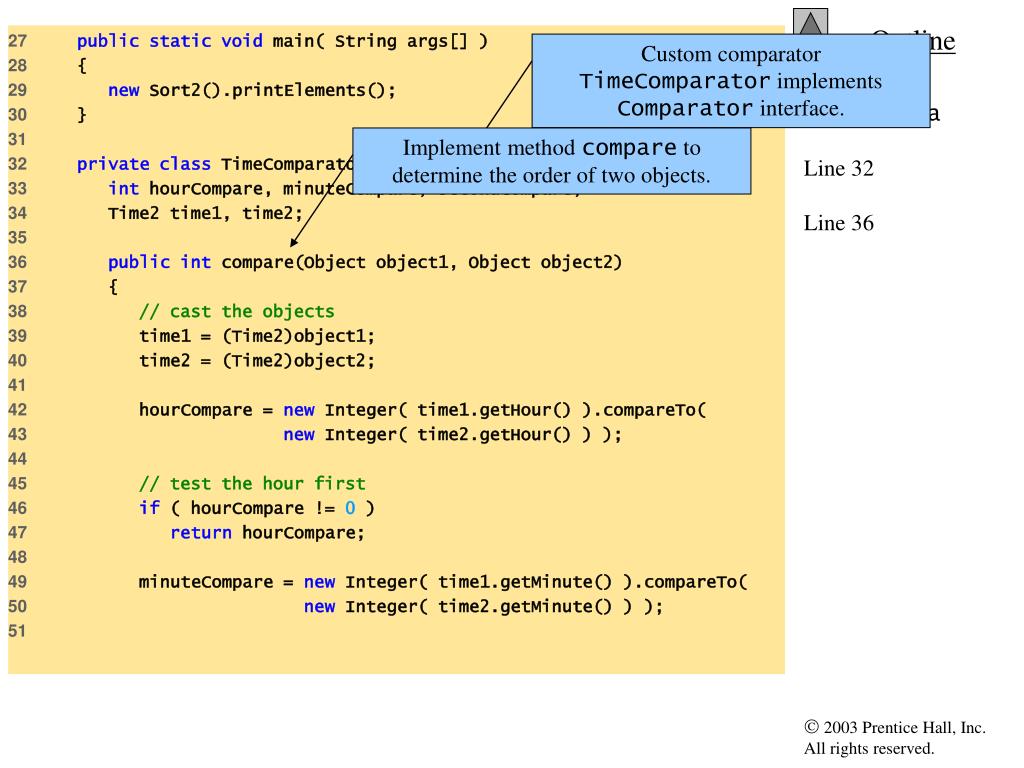Click the 'time1 = (Time2)object1;' line
Image resolution: width=1024 pixels, height=768 pixels.
pos(257,336)
